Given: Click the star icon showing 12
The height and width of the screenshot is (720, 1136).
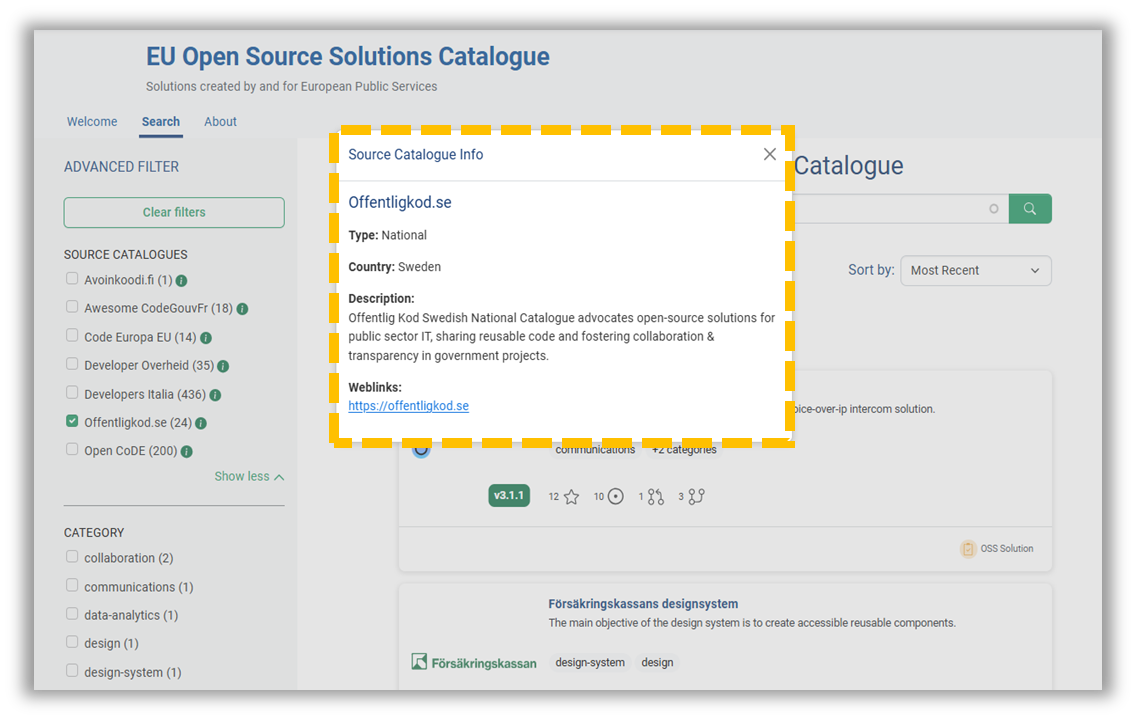Looking at the screenshot, I should [572, 497].
